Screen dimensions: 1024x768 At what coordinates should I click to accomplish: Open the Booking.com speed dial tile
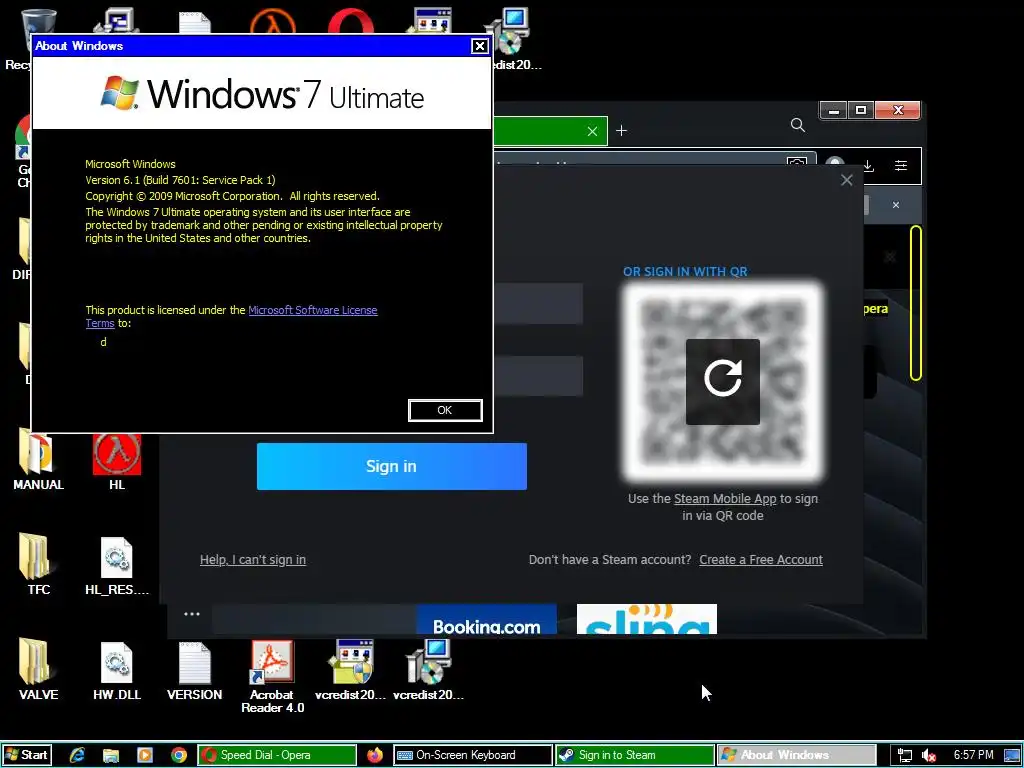pyautogui.click(x=487, y=619)
